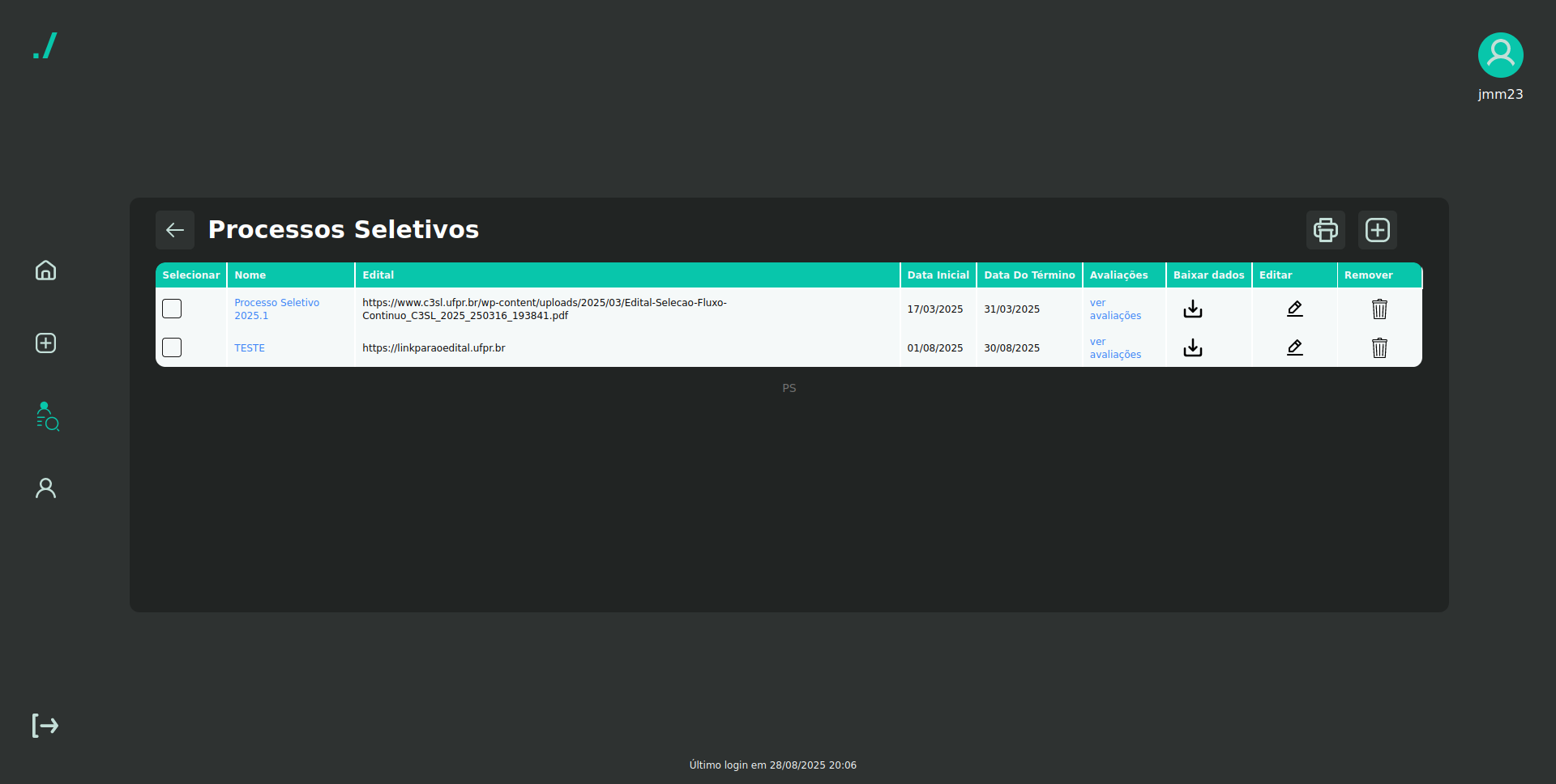Click the Processos Seletivos page title
Image resolution: width=1556 pixels, height=784 pixels.
(344, 230)
